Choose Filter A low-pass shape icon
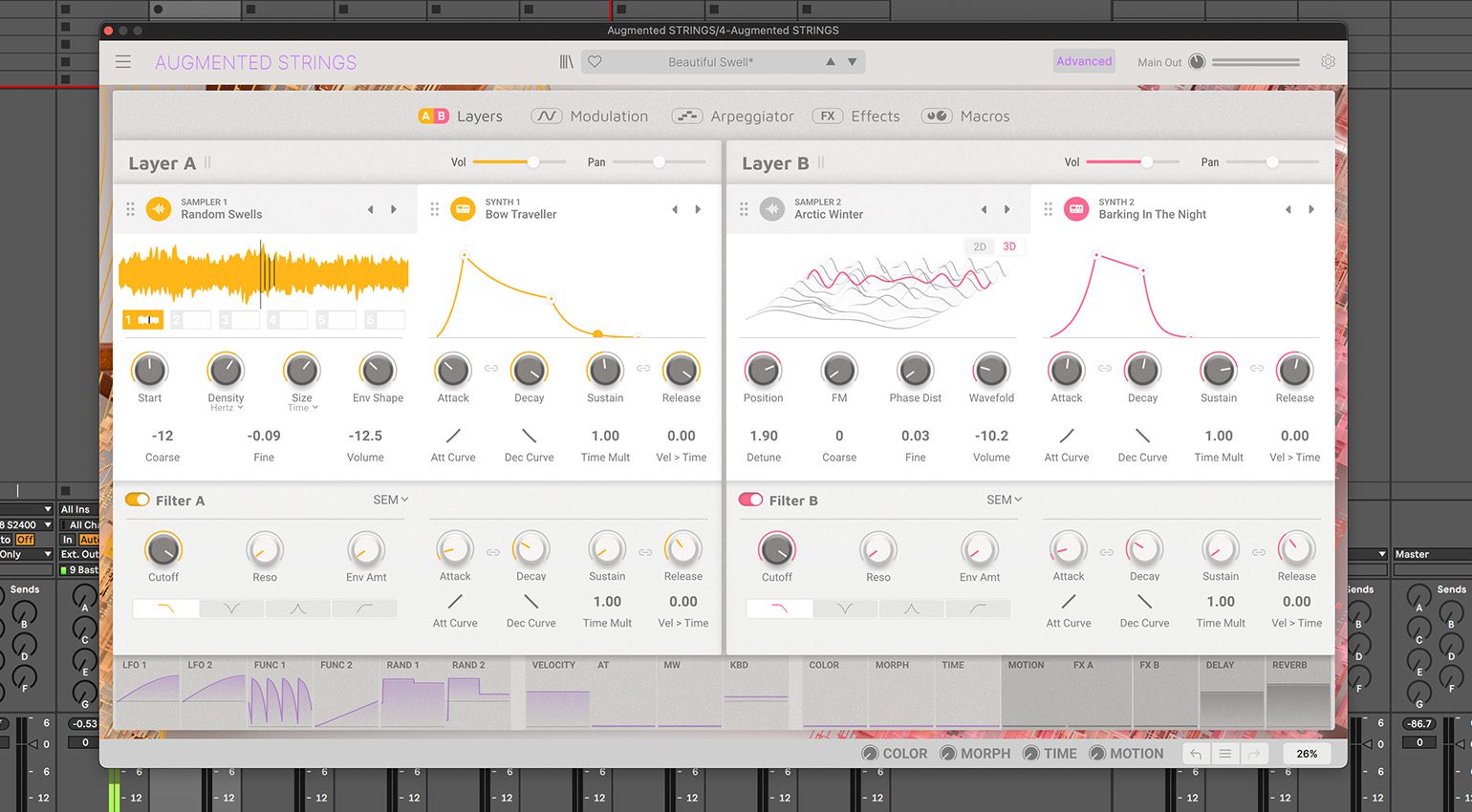This screenshot has height=812, width=1472. [166, 609]
